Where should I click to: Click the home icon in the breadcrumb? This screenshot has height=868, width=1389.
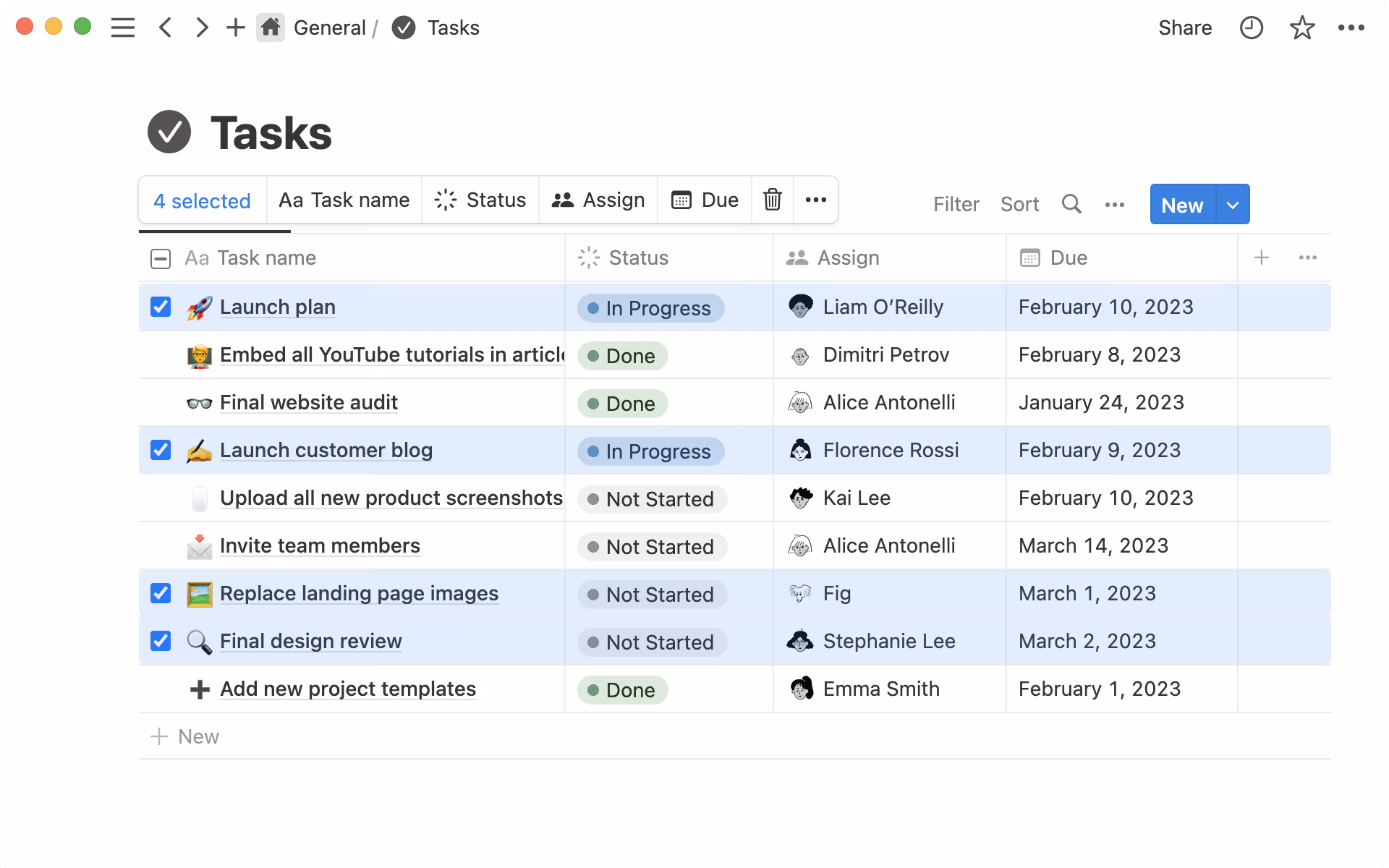[x=271, y=27]
